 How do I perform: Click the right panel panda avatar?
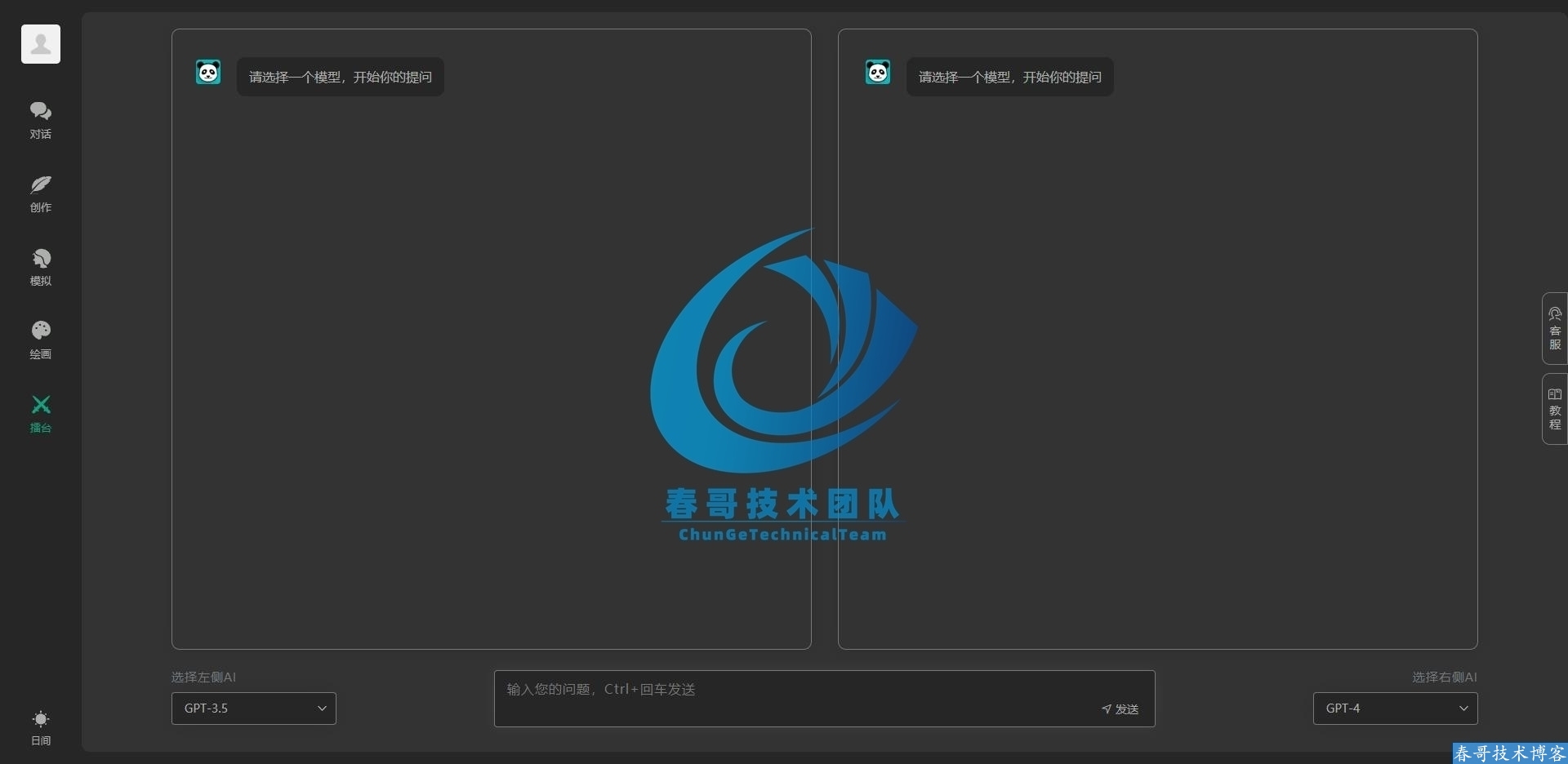click(x=878, y=73)
